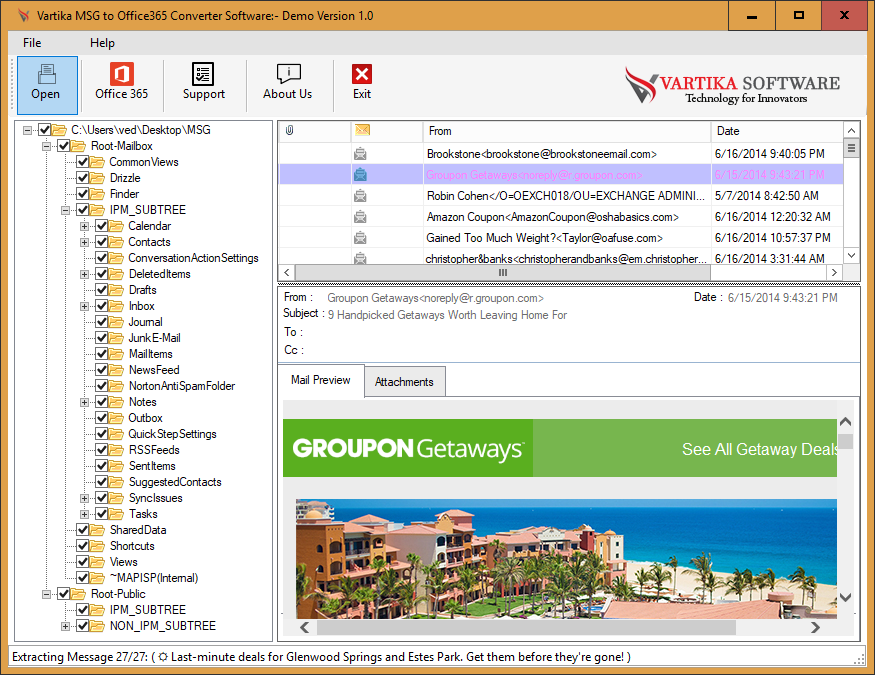Open the File menu

coord(32,43)
